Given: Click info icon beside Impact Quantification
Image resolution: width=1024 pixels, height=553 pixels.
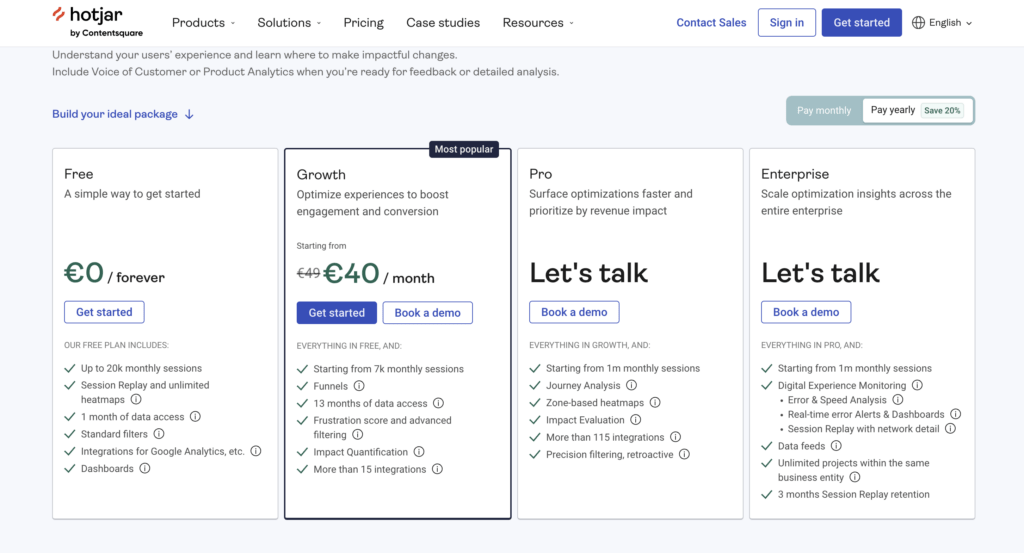Looking at the screenshot, I should click(x=419, y=452).
